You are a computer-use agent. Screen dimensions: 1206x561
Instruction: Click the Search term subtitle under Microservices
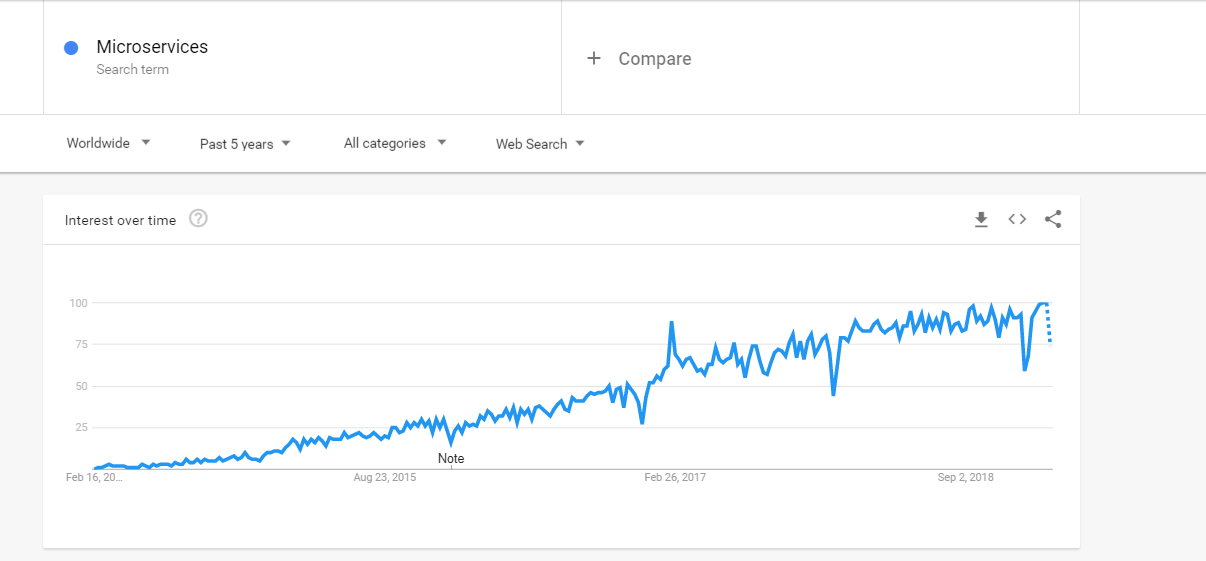tap(132, 70)
